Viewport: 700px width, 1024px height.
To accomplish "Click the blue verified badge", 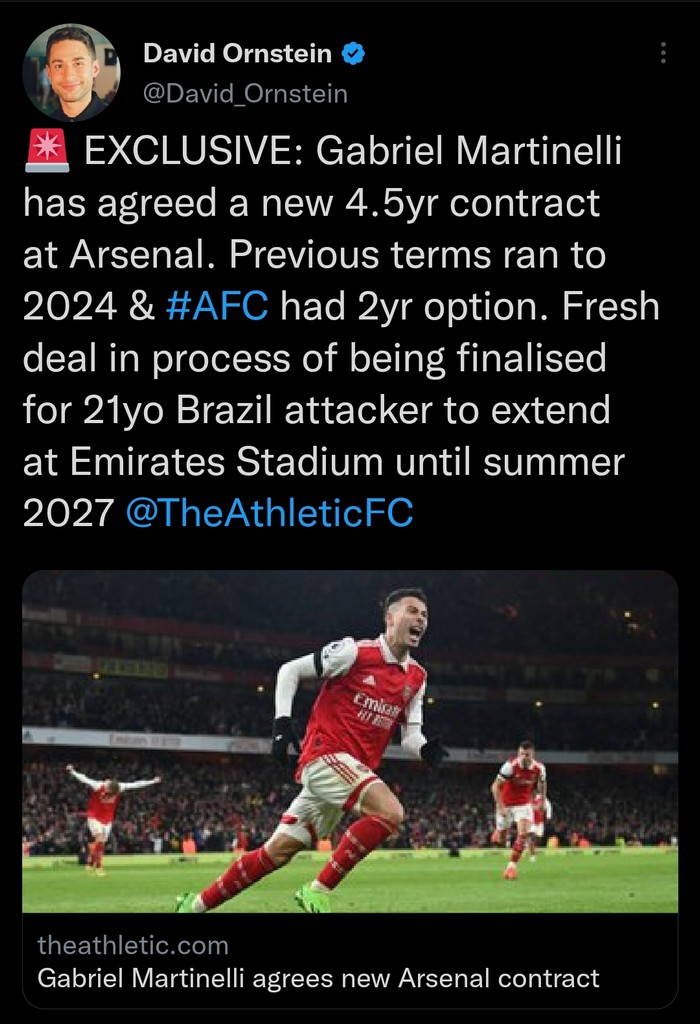I will [353, 54].
